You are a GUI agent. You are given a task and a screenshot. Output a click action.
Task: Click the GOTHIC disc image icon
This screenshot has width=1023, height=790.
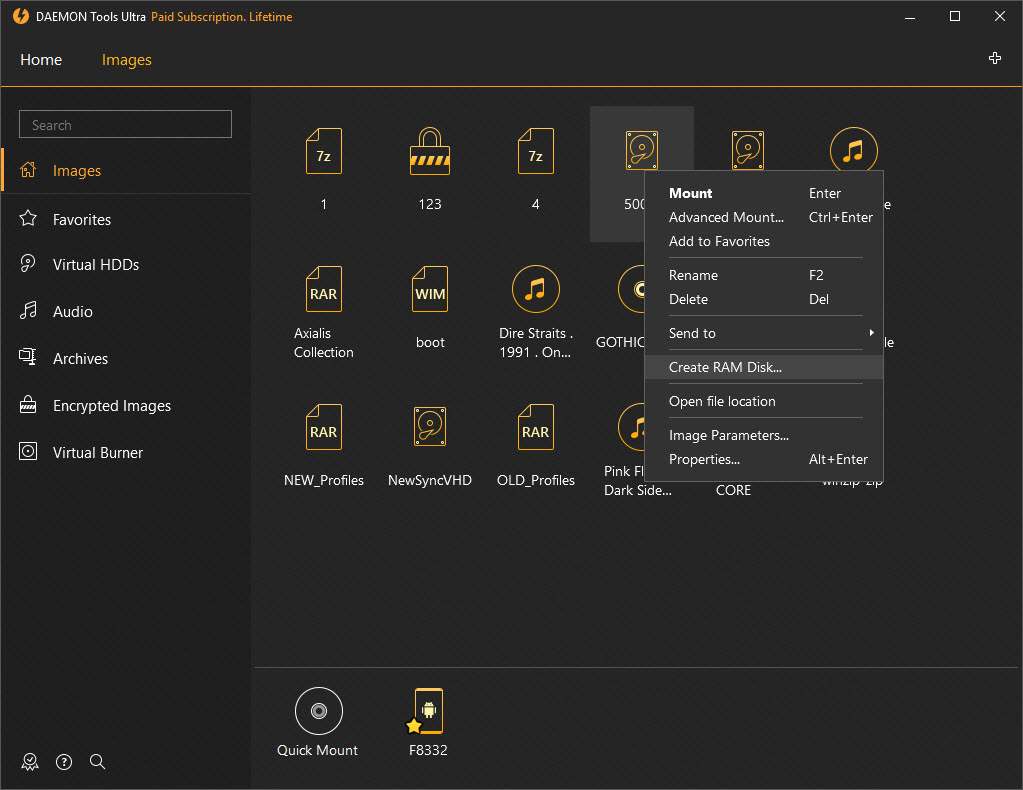(x=631, y=288)
